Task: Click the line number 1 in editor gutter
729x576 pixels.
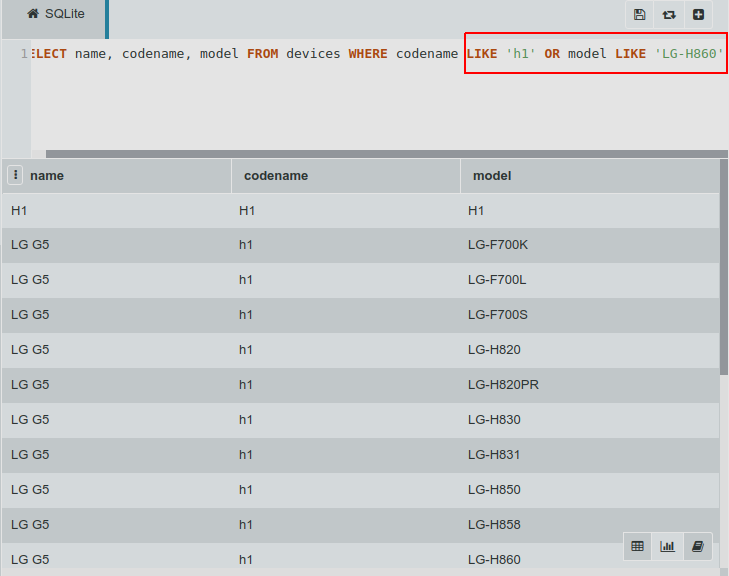Action: (24, 54)
